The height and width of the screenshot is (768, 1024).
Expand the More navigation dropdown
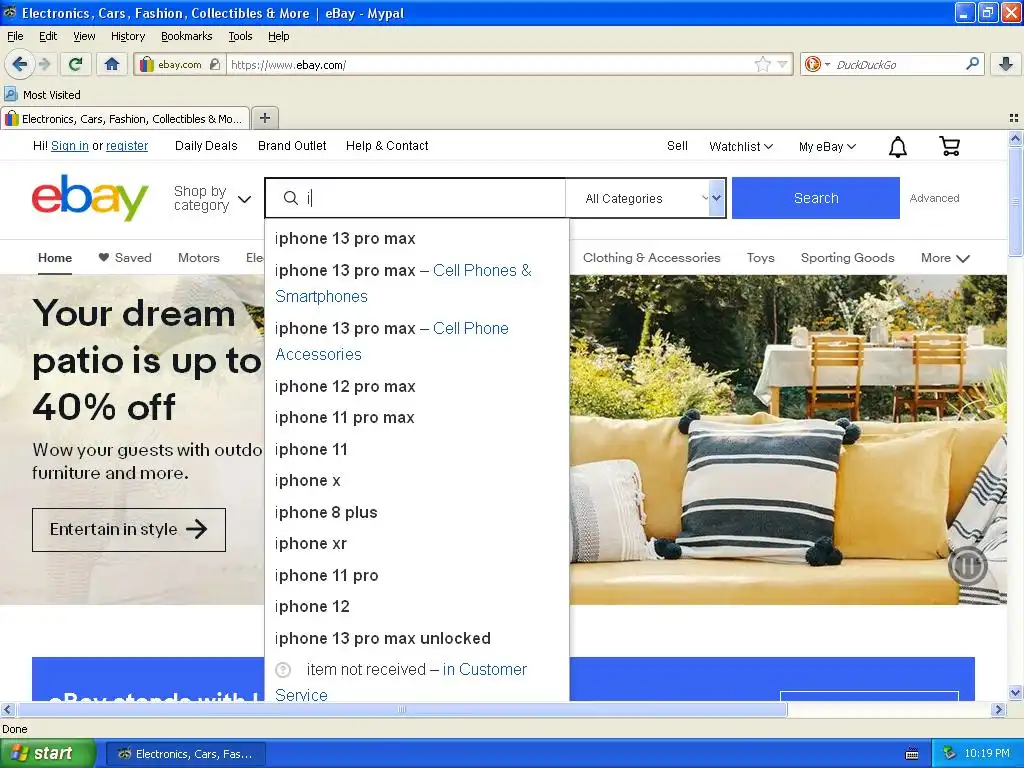click(x=944, y=258)
